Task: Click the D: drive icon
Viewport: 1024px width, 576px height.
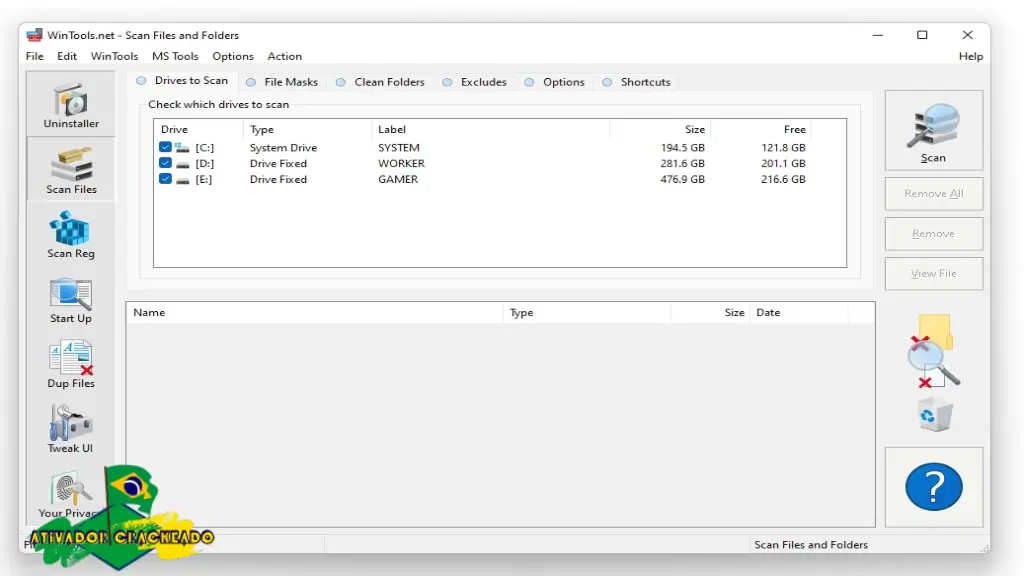Action: tap(182, 164)
